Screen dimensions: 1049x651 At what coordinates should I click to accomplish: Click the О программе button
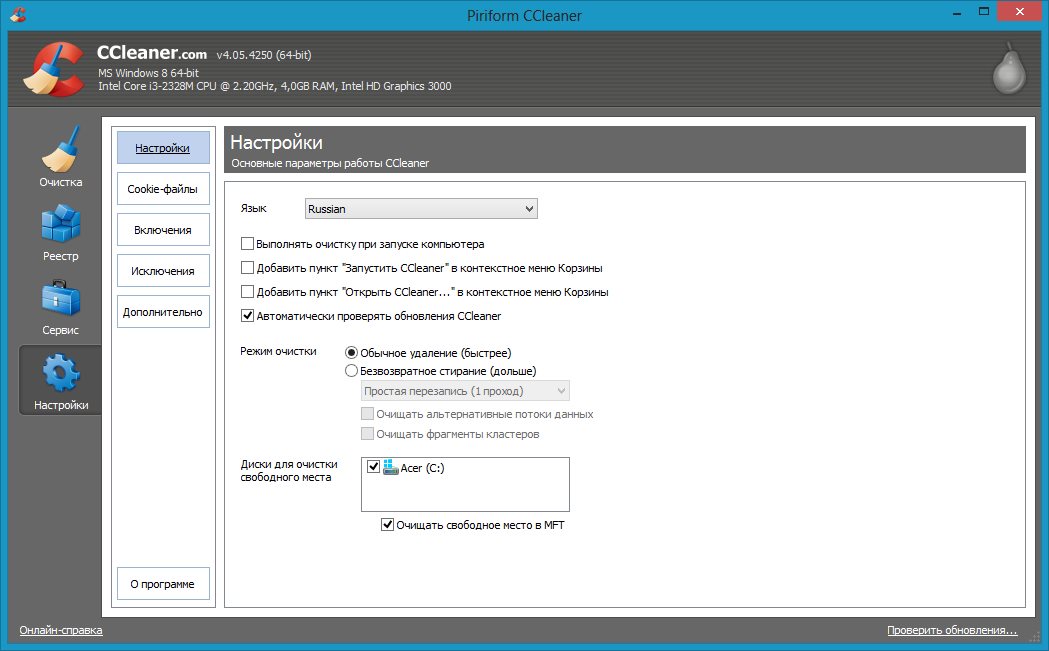coord(163,584)
